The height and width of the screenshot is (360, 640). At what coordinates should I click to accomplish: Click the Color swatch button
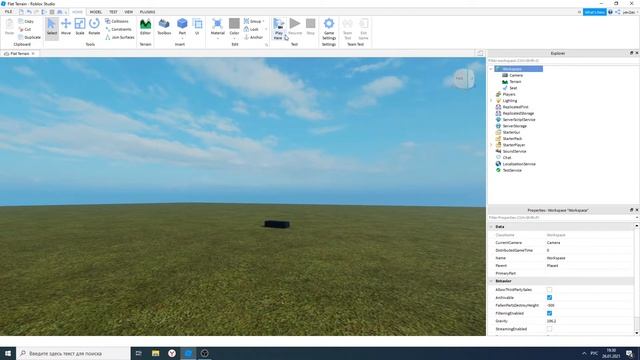(x=234, y=25)
